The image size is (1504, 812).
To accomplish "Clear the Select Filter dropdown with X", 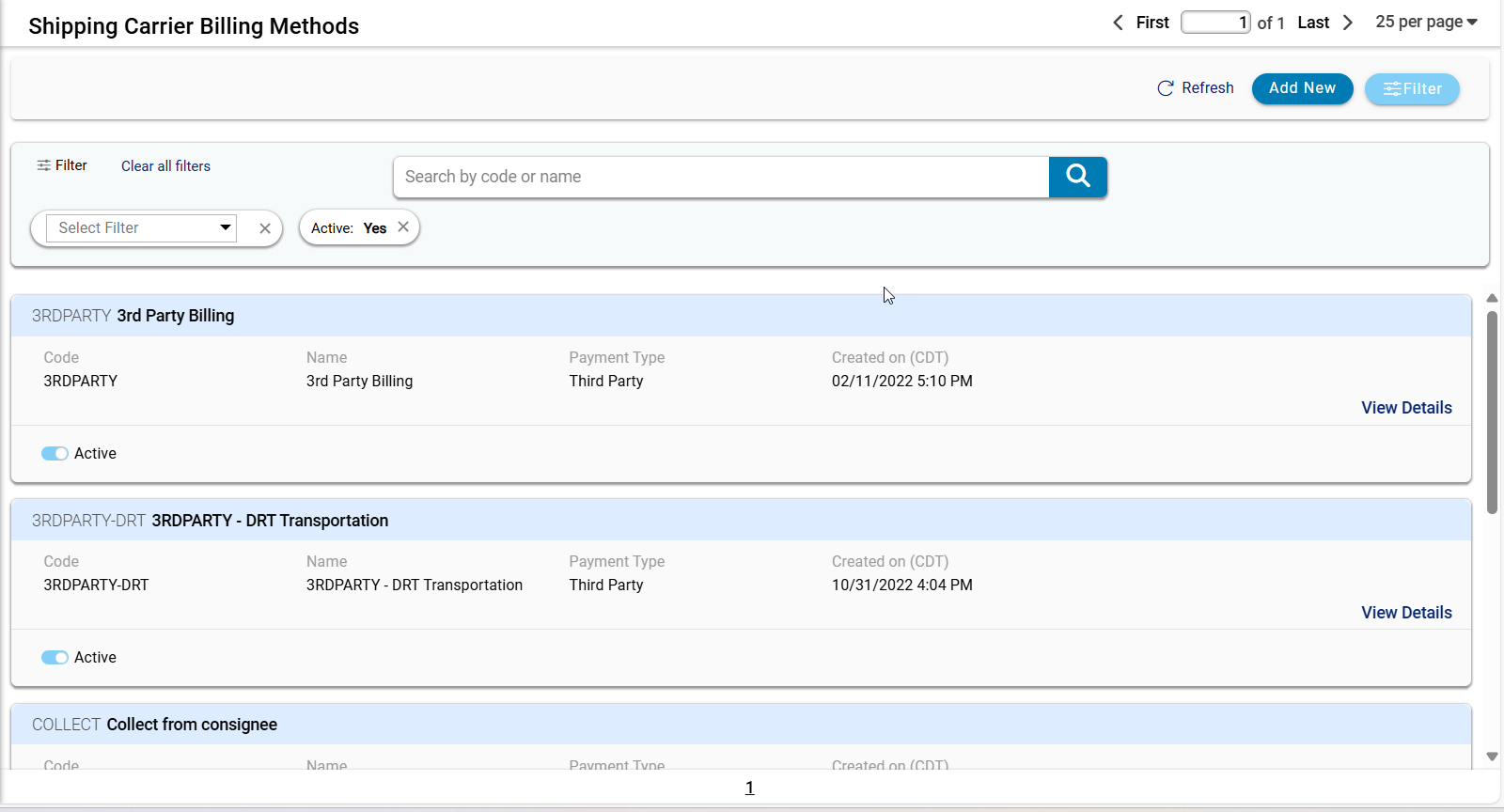I will tap(265, 228).
